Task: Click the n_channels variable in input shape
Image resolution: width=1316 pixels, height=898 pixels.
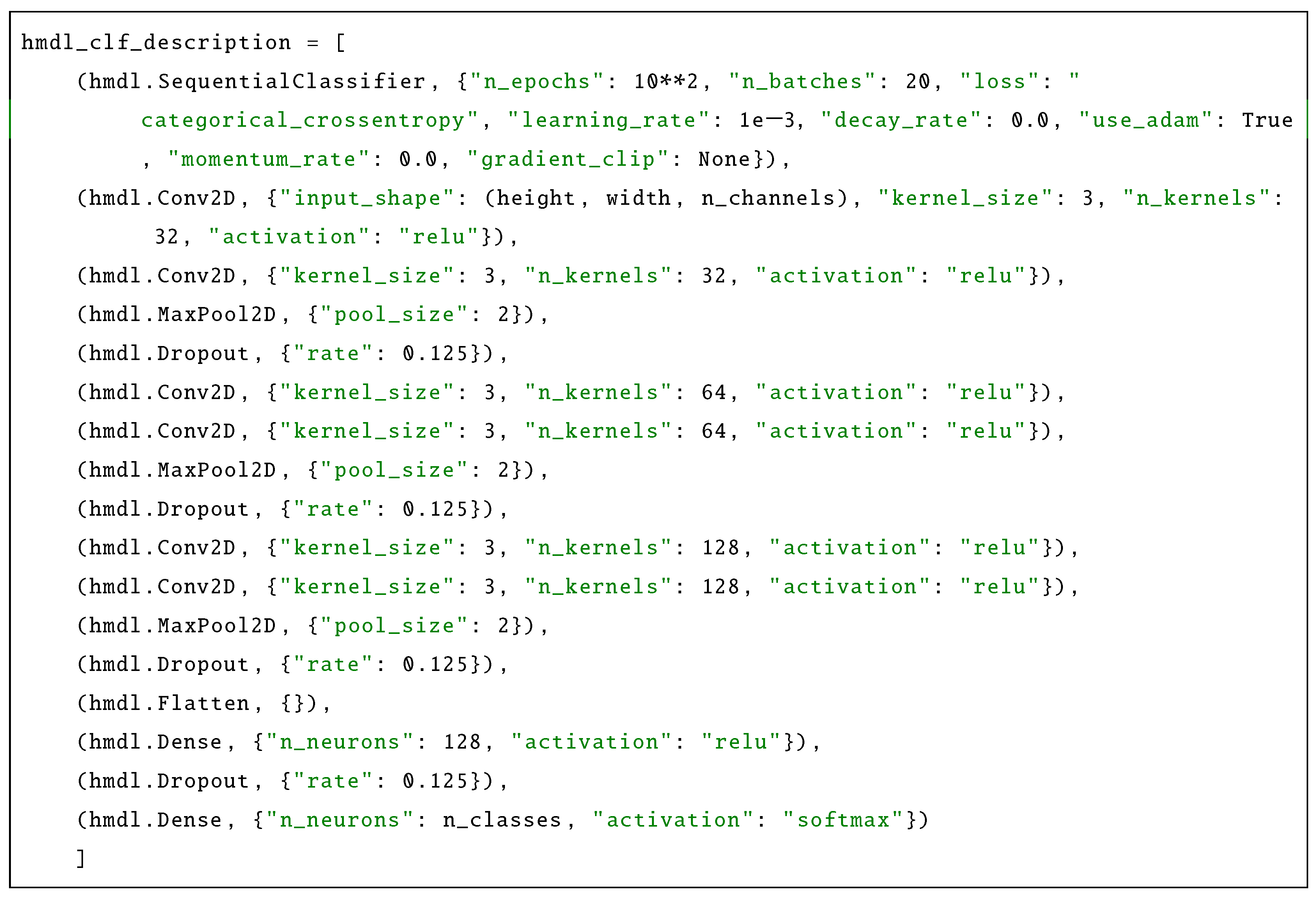Action: pyautogui.click(x=769, y=198)
